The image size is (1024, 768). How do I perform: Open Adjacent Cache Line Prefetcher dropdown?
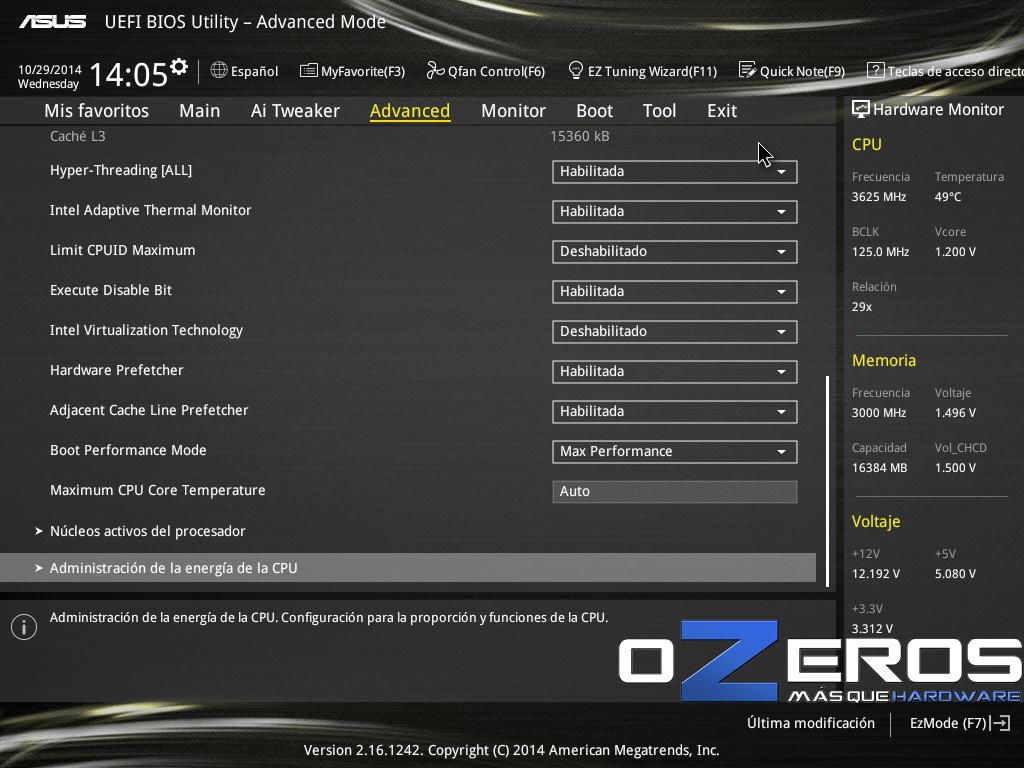coord(675,411)
